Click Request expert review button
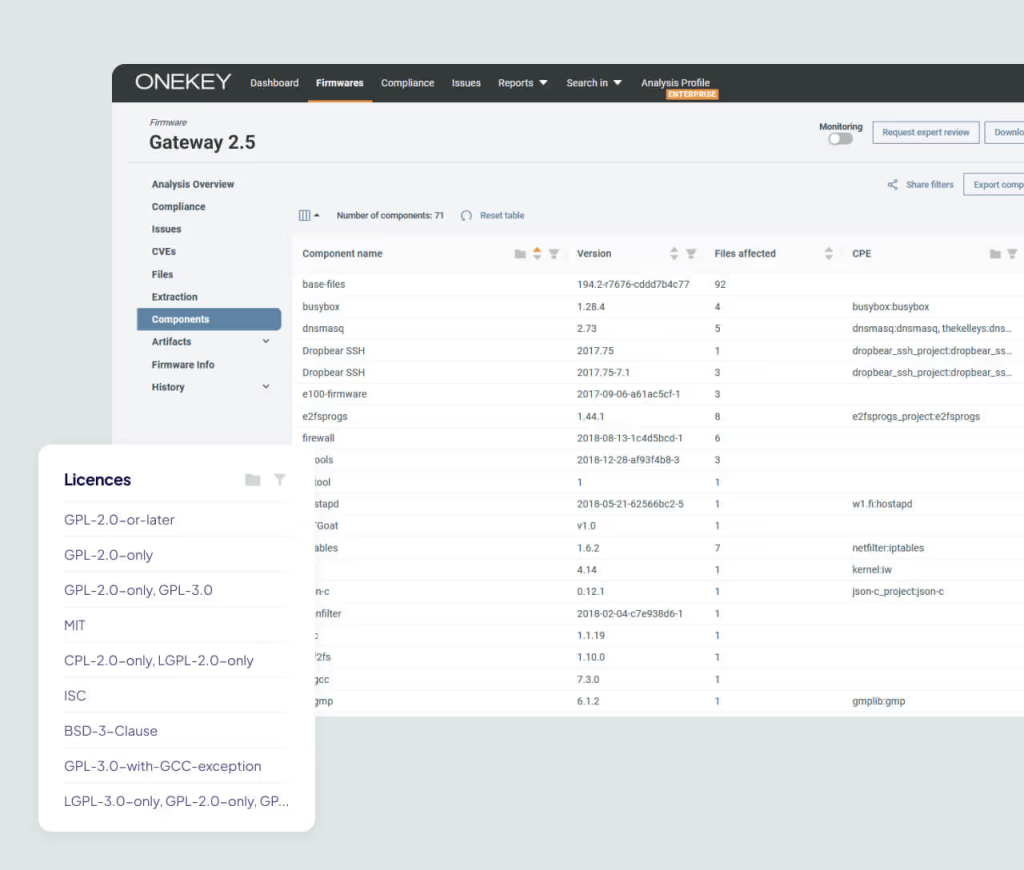 pyautogui.click(x=925, y=132)
